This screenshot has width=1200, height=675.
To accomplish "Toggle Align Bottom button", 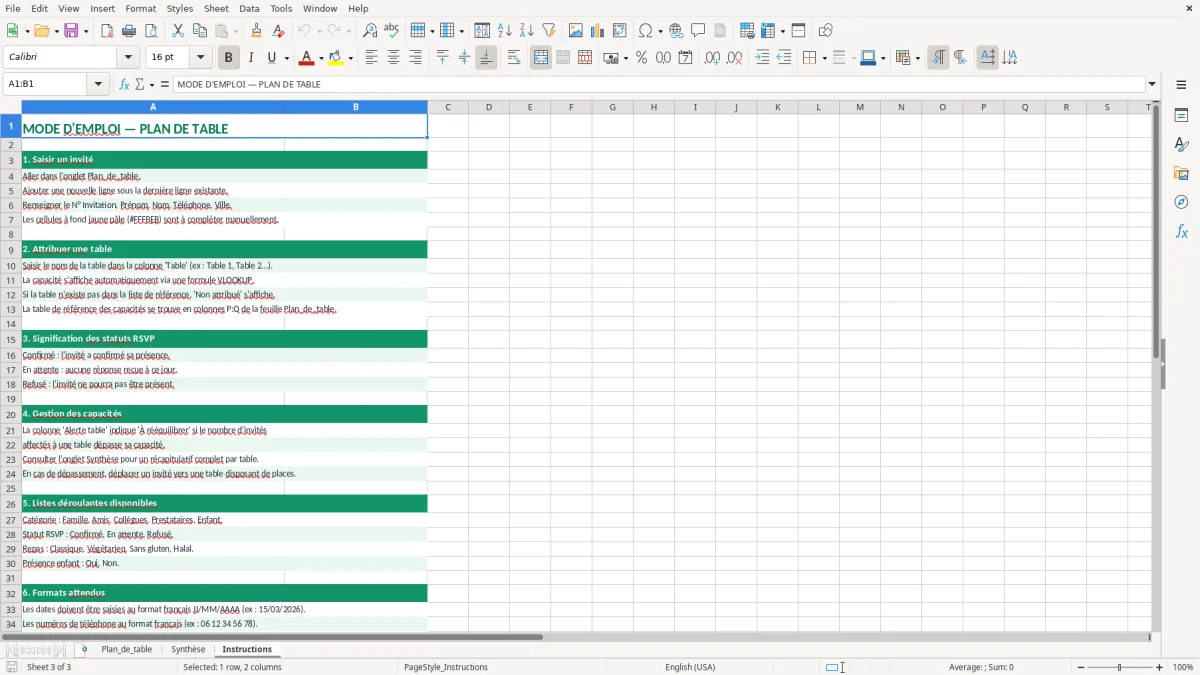I will pos(486,58).
